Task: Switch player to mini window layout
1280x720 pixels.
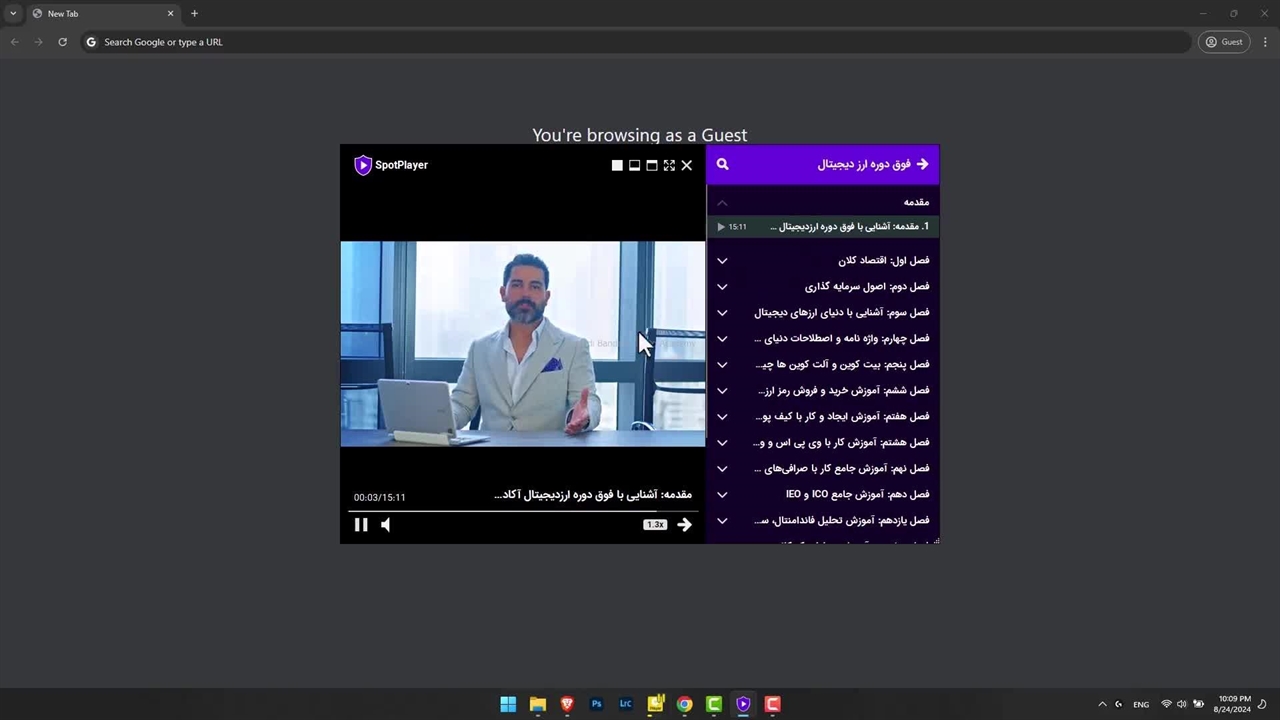Action: 617,166
